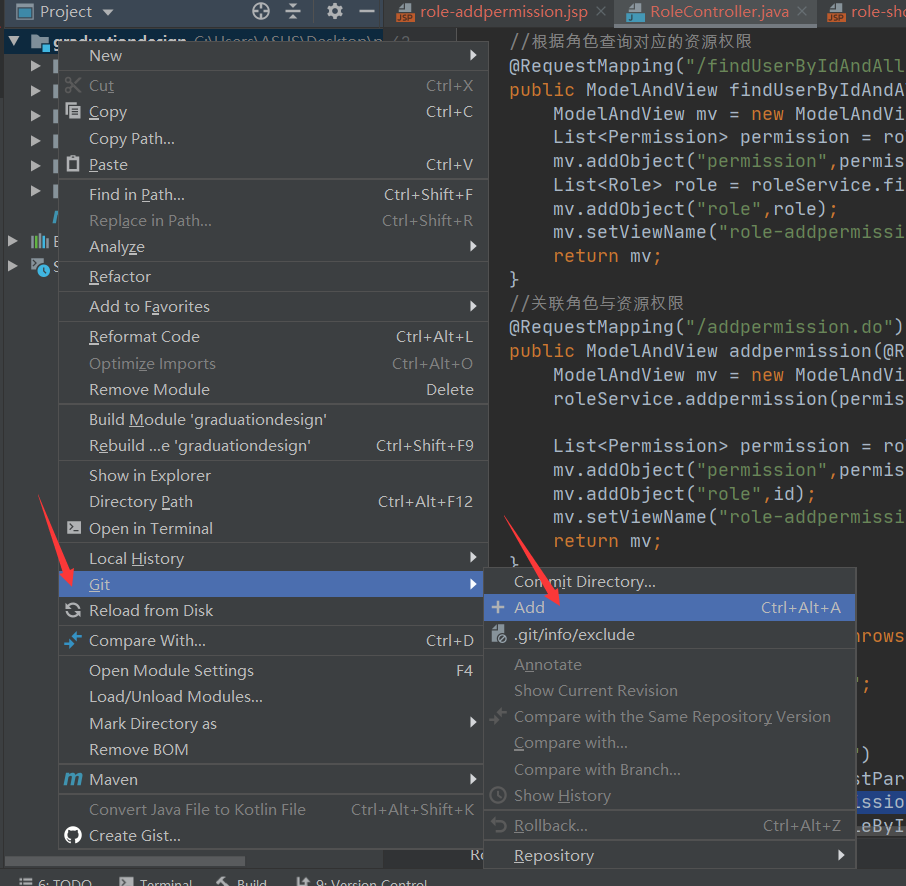This screenshot has height=886, width=906.
Task: Select Load/Unload Modules...
Action: 273,697
